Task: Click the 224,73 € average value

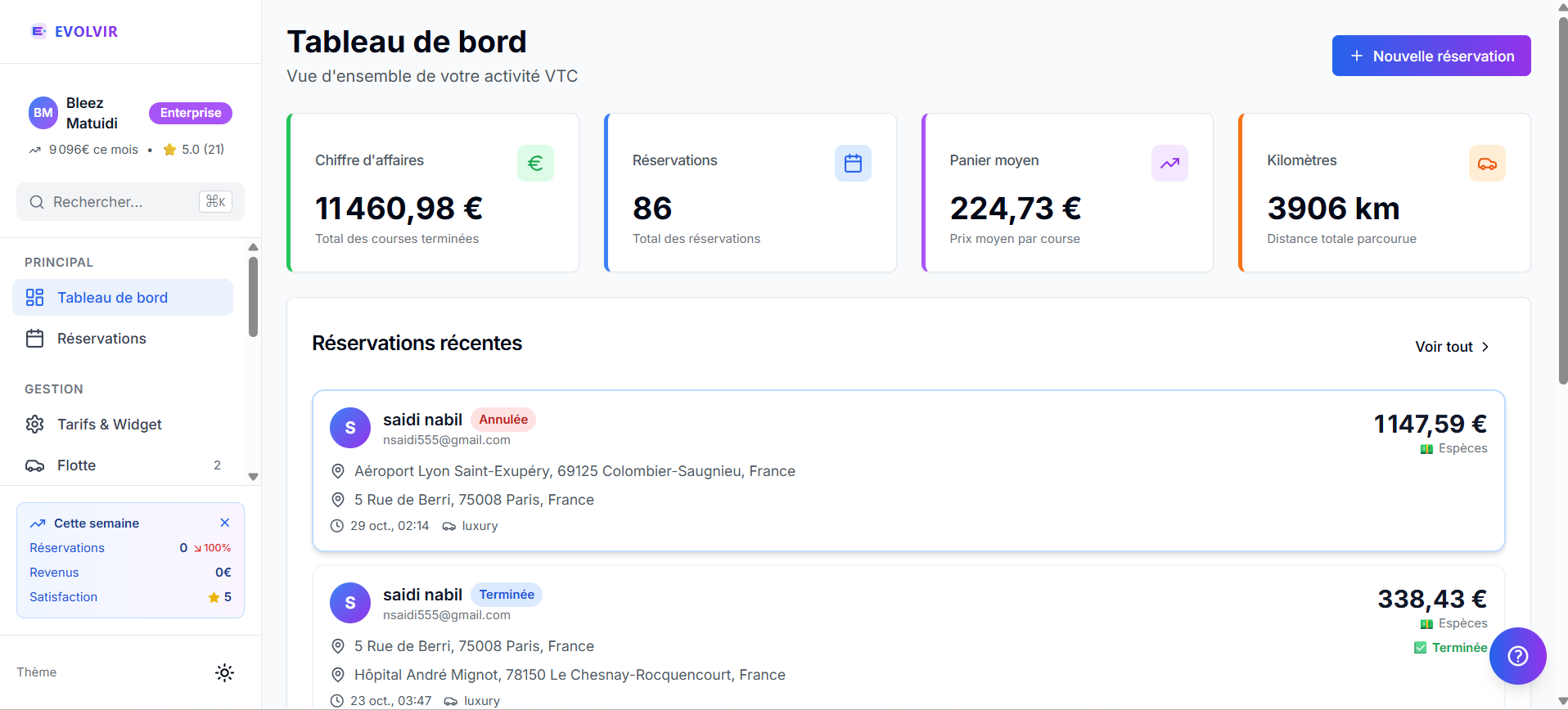Action: coord(1016,209)
